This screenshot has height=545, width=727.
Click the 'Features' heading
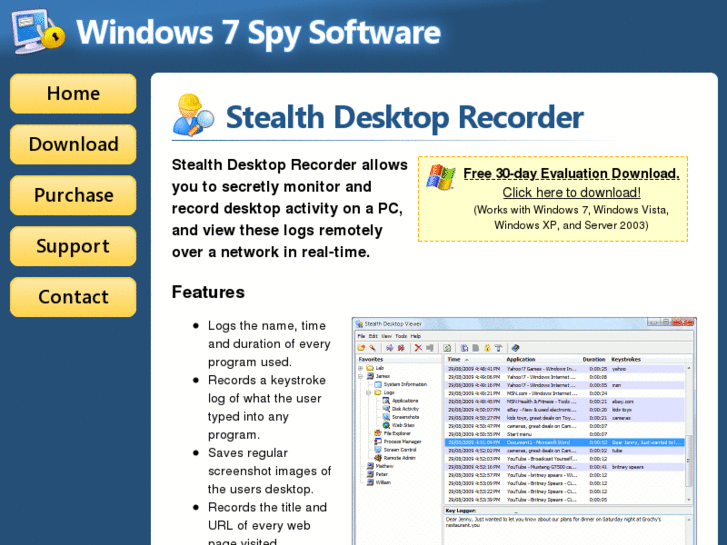[x=208, y=292]
